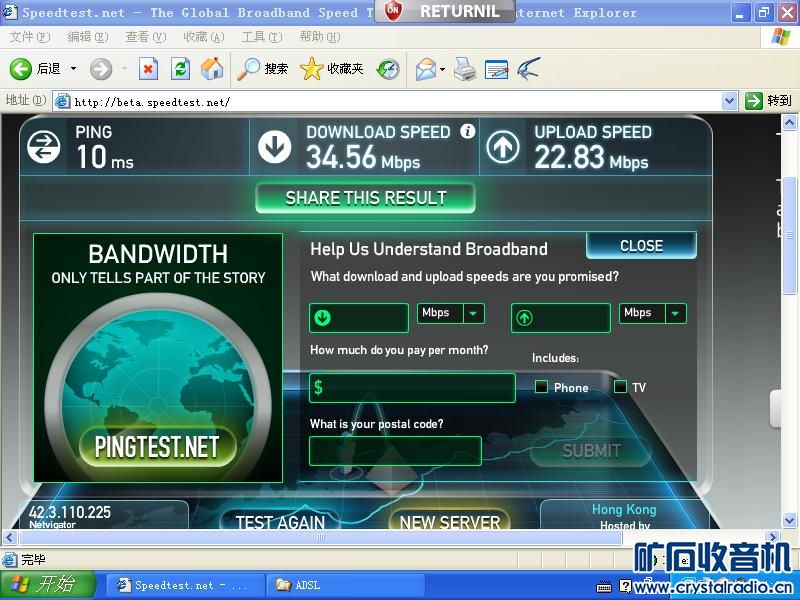
Task: Click the postal code input field
Action: click(x=395, y=451)
